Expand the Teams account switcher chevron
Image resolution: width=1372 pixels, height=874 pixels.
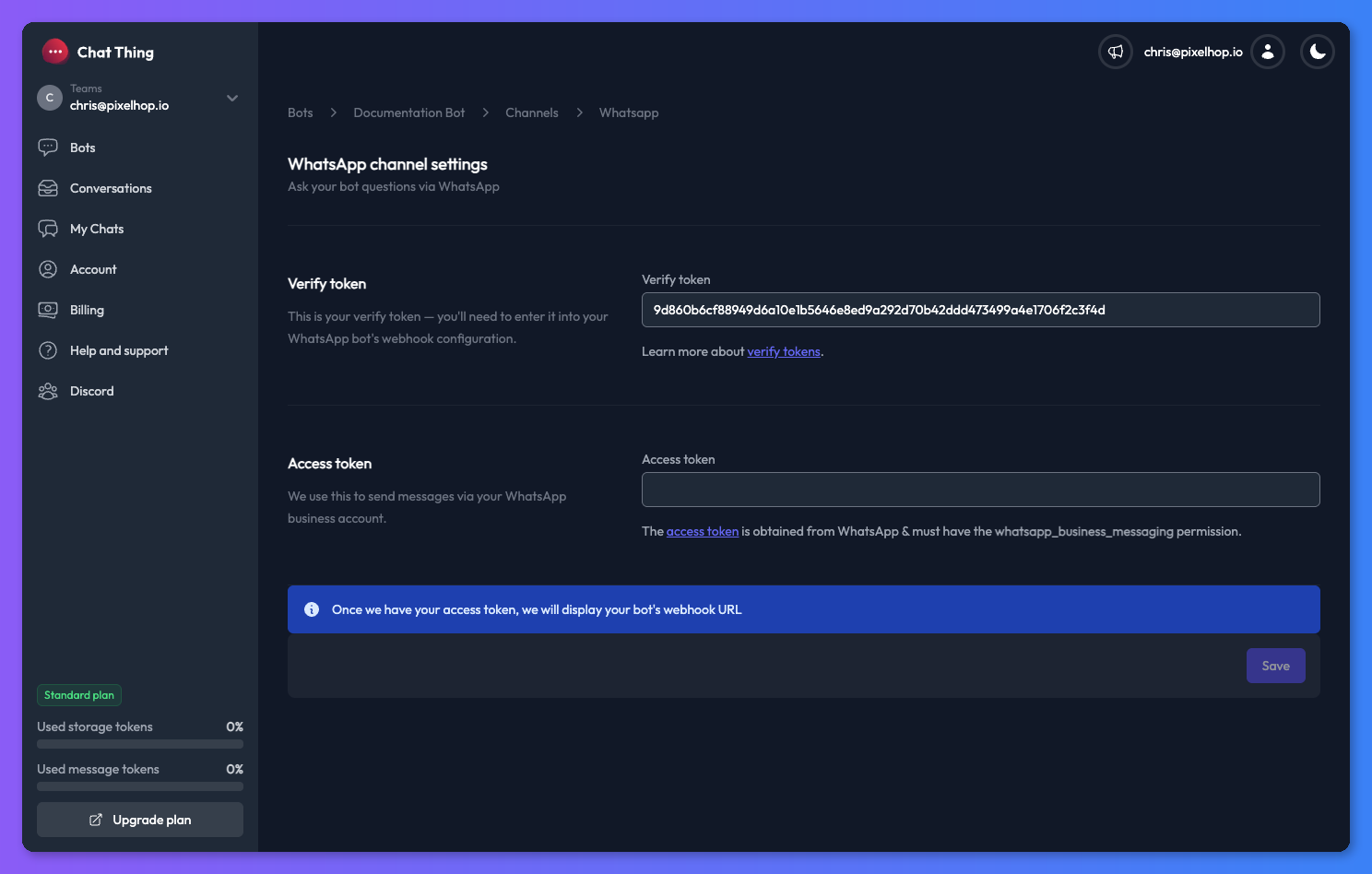(x=232, y=98)
